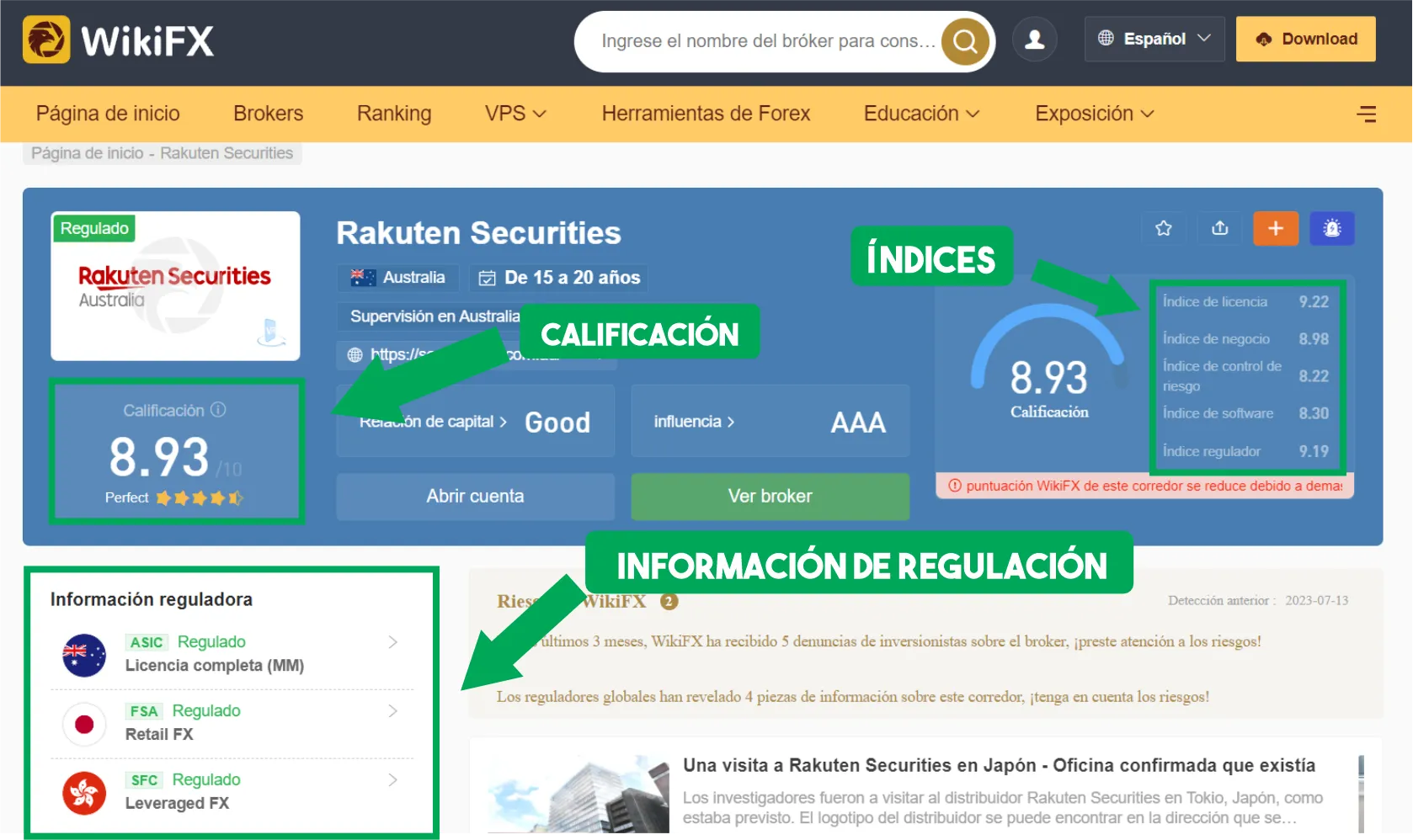This screenshot has width=1413, height=840.
Task: Expand the SFC Regulado row arrow
Action: coord(393,780)
